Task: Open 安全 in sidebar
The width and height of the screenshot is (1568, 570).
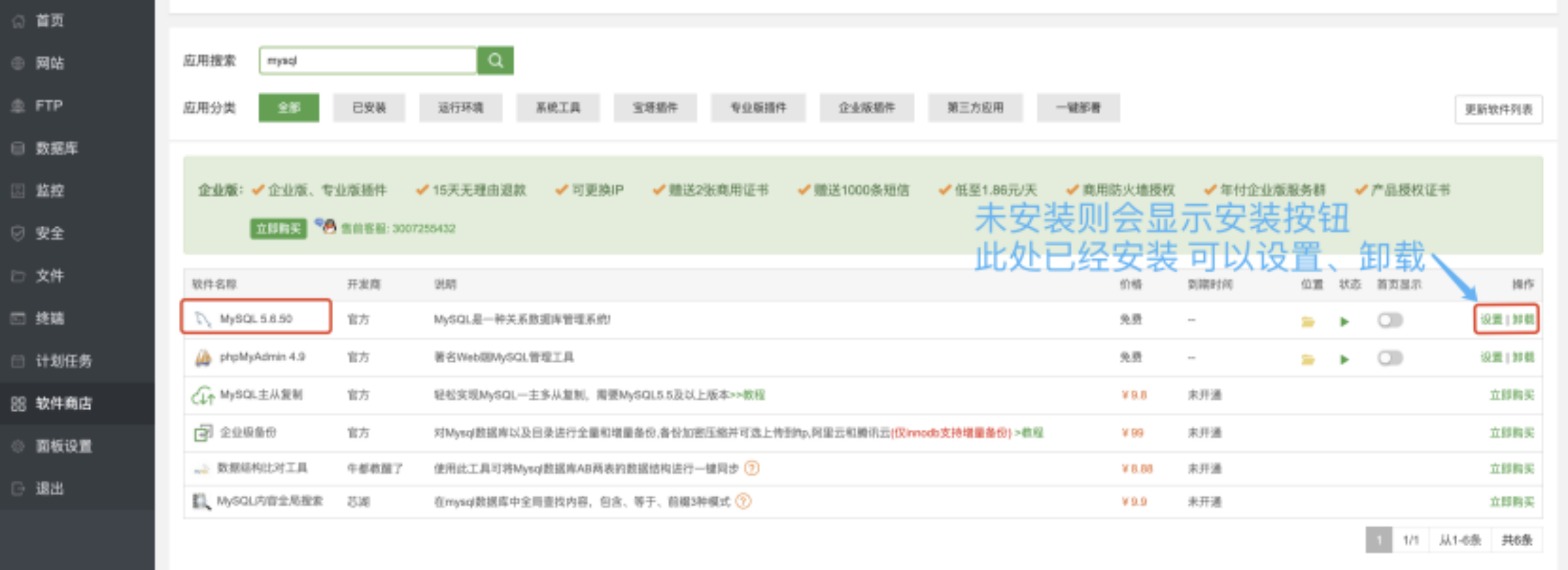Action: coord(50,233)
